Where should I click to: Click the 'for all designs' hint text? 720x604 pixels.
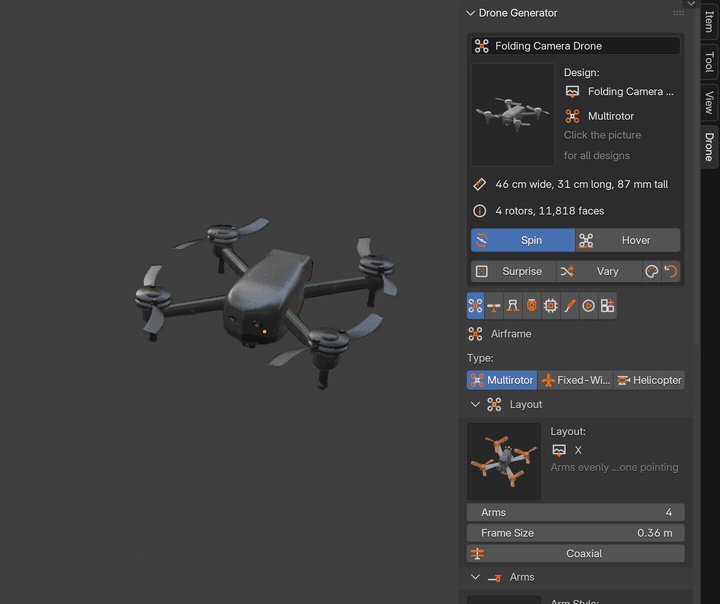597,156
